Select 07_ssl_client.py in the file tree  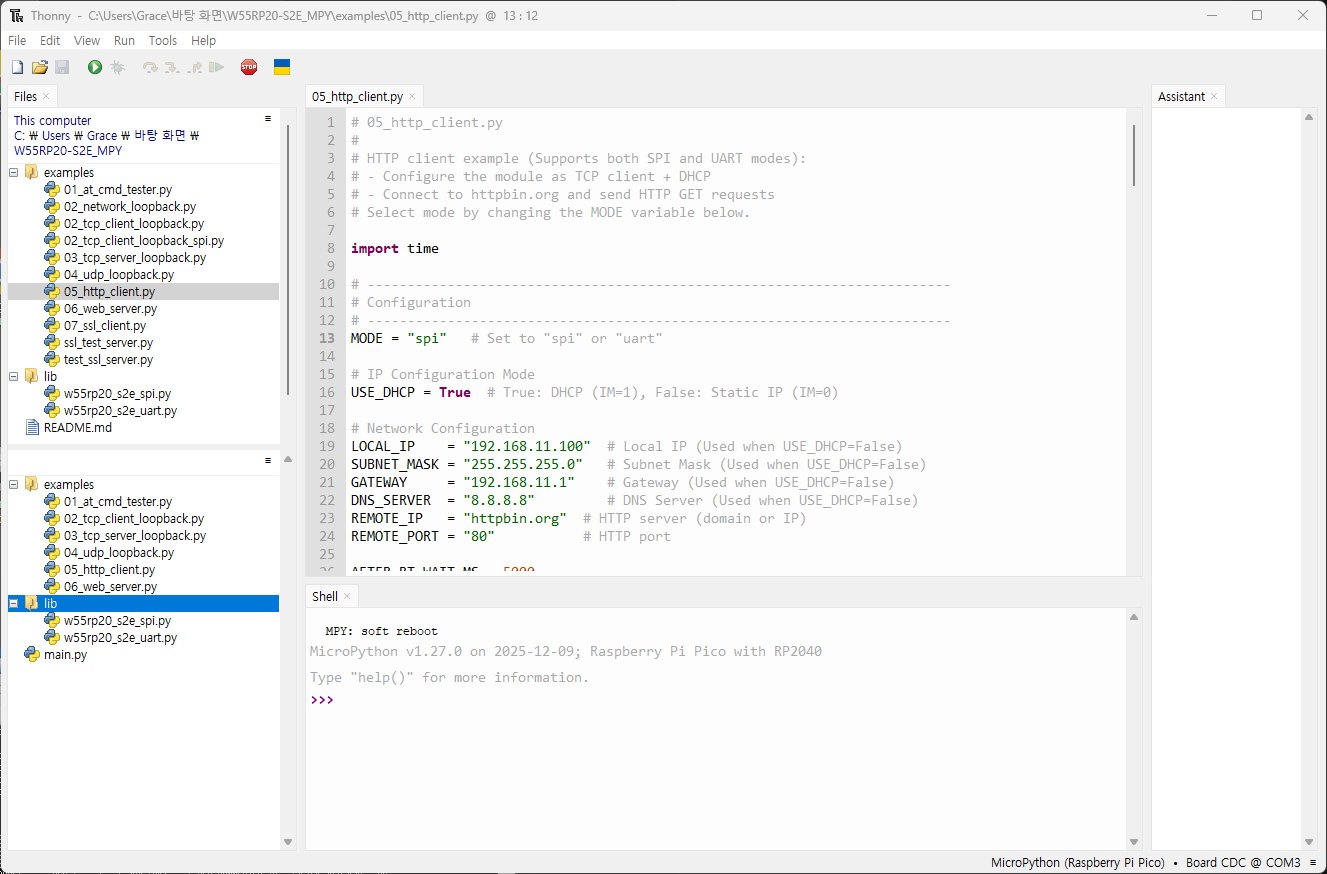tap(105, 326)
